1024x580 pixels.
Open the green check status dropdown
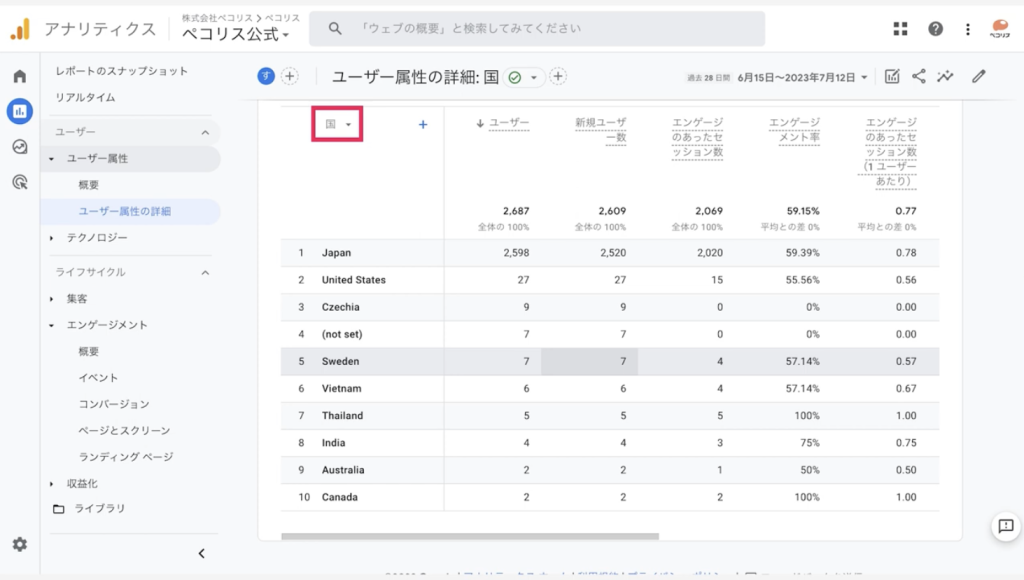[524, 78]
